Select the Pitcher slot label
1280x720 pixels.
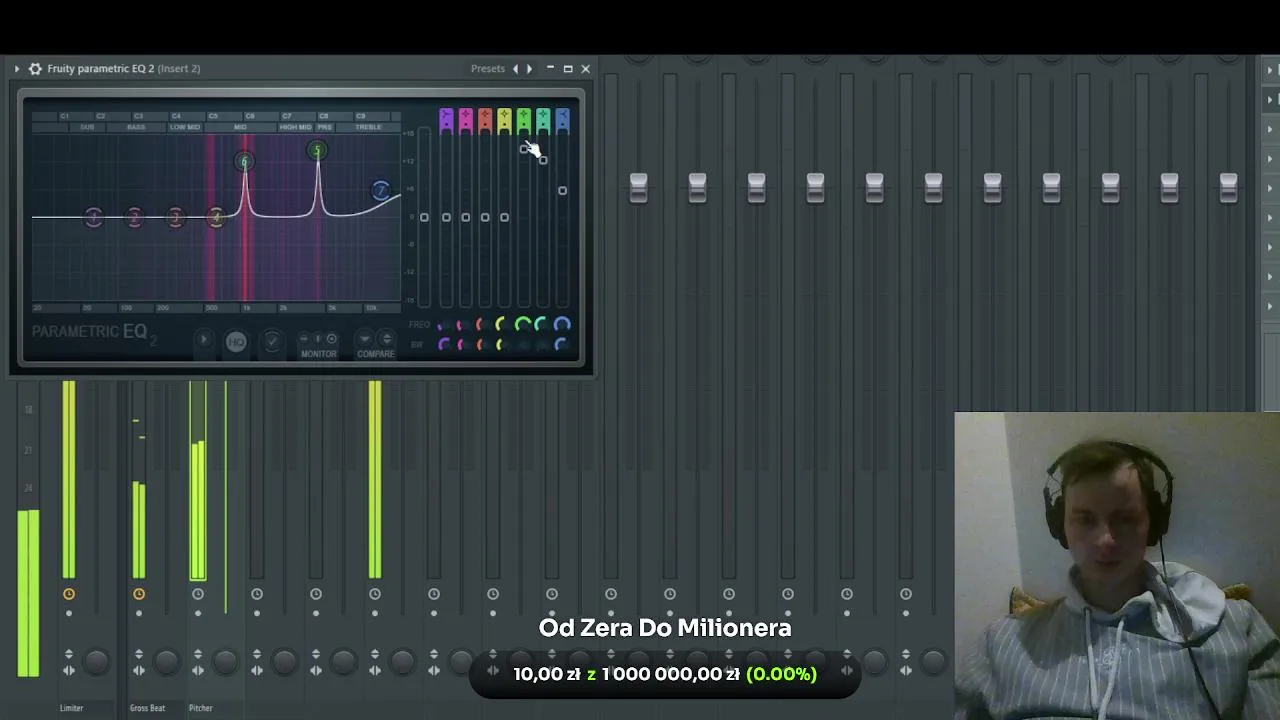(200, 708)
